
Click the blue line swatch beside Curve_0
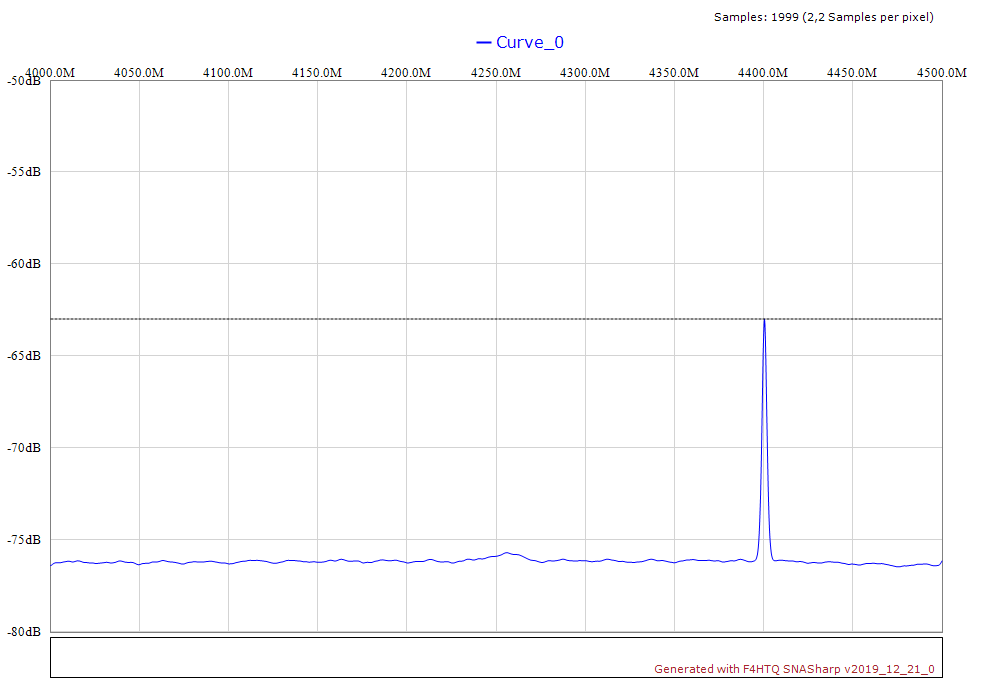click(x=484, y=42)
